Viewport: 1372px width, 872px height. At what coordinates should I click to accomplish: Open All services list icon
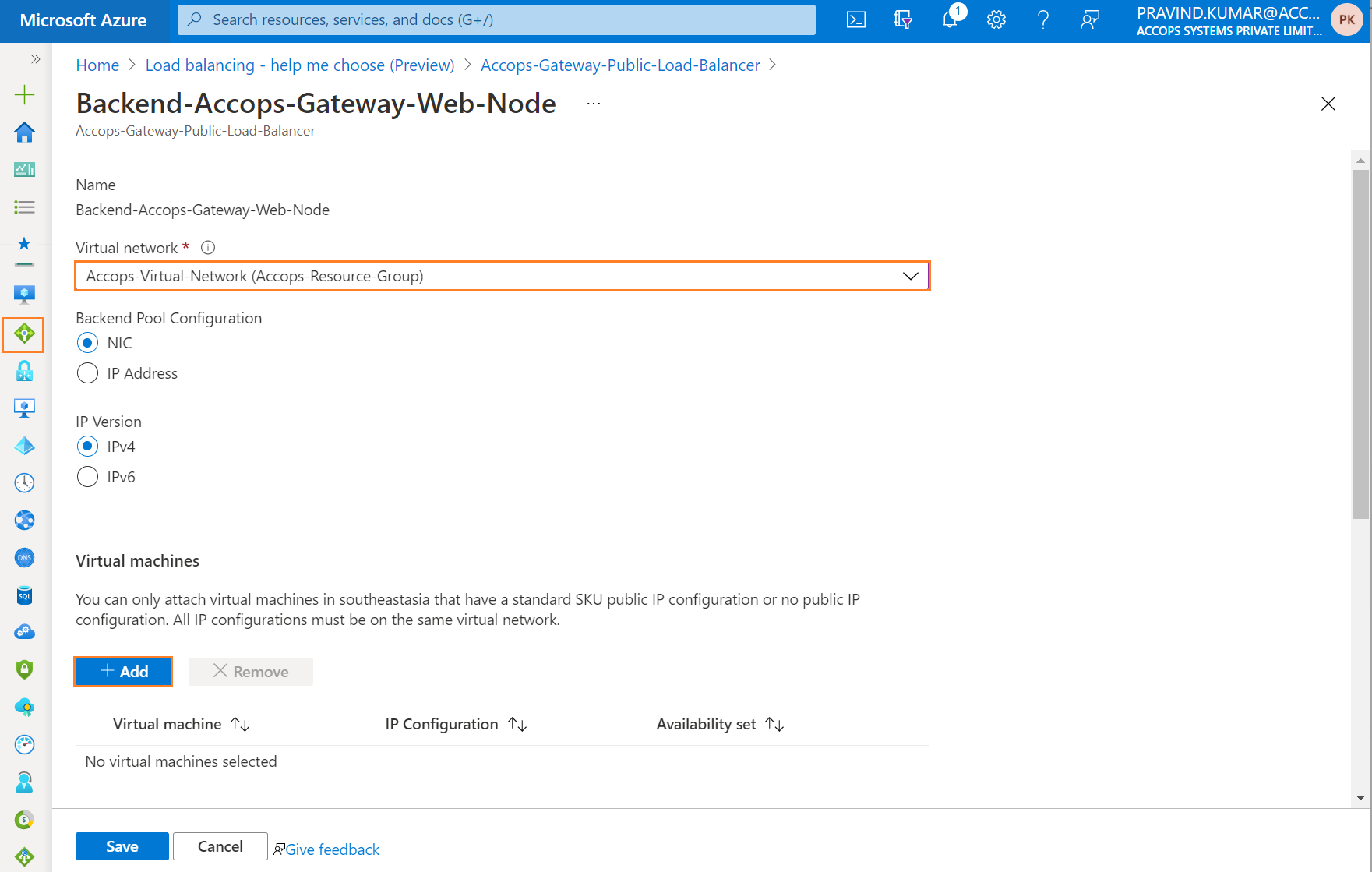pyautogui.click(x=24, y=207)
